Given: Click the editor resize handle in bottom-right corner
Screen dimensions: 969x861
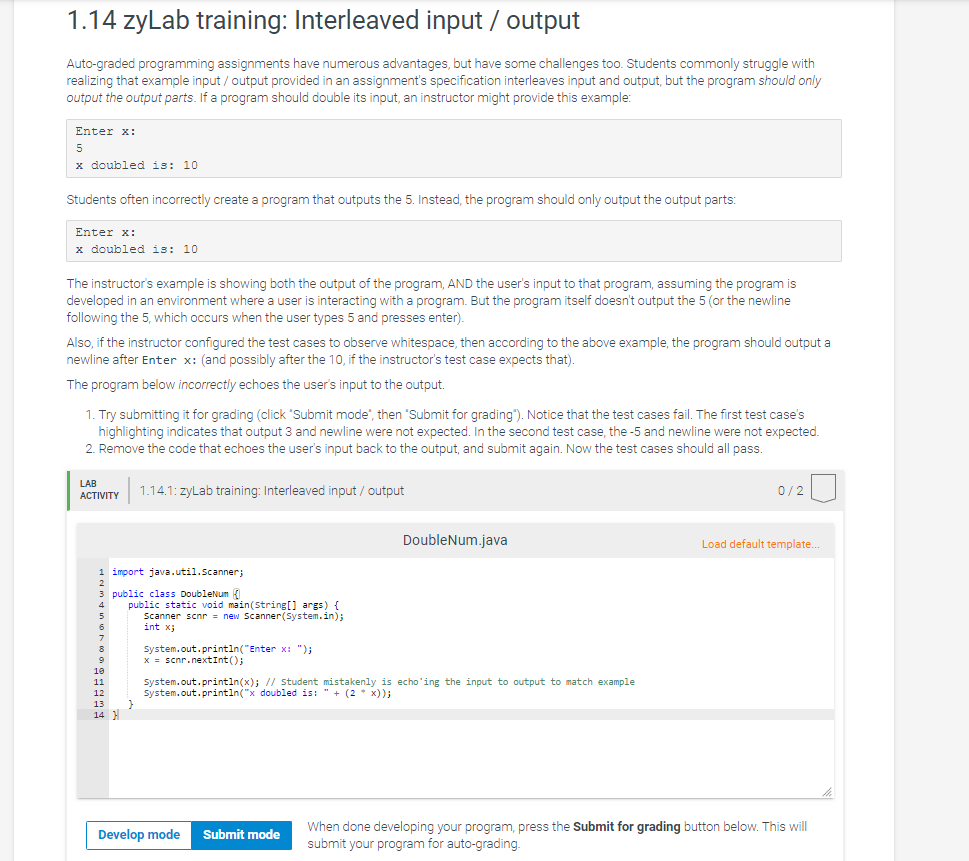Looking at the screenshot, I should click(828, 791).
